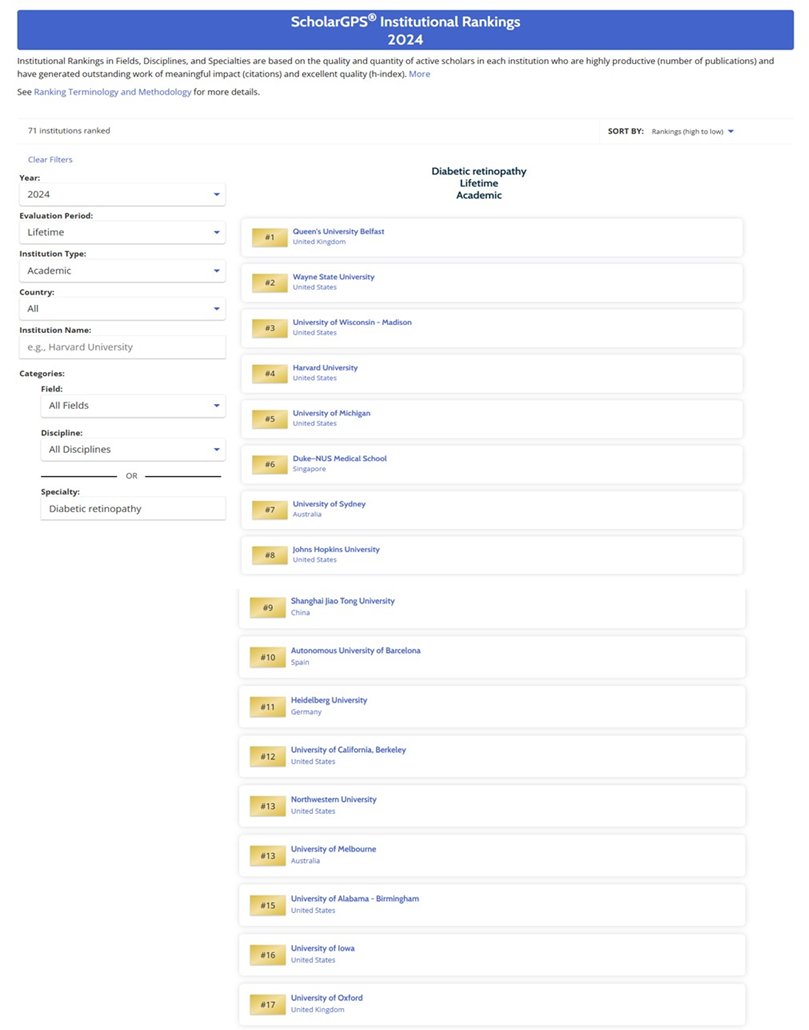Viewport: 809px width, 1030px height.
Task: Open the Institution Type dropdown set to Academic
Action: (122, 271)
